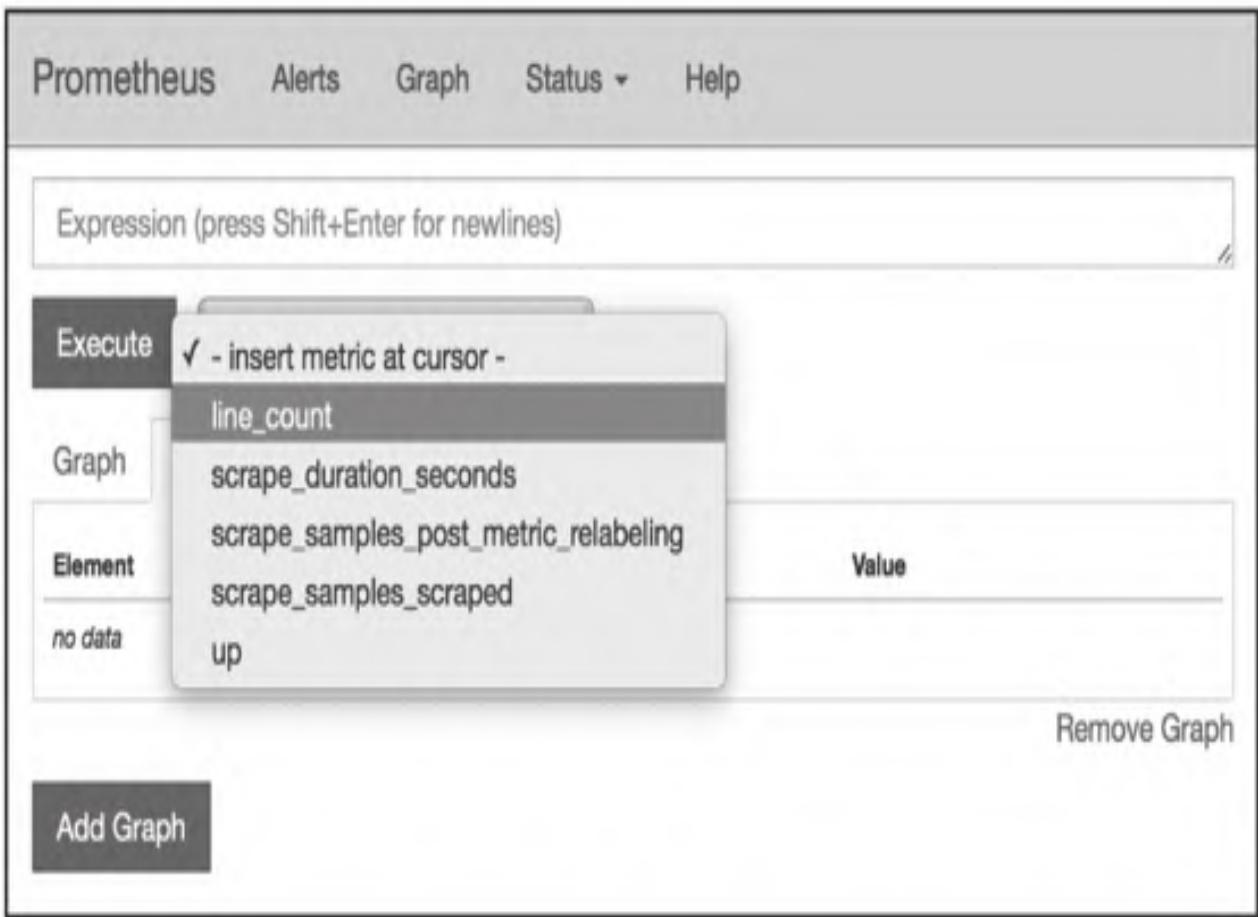The image size is (1258, 917).
Task: Click the Remove Graph link
Action: [x=1144, y=729]
